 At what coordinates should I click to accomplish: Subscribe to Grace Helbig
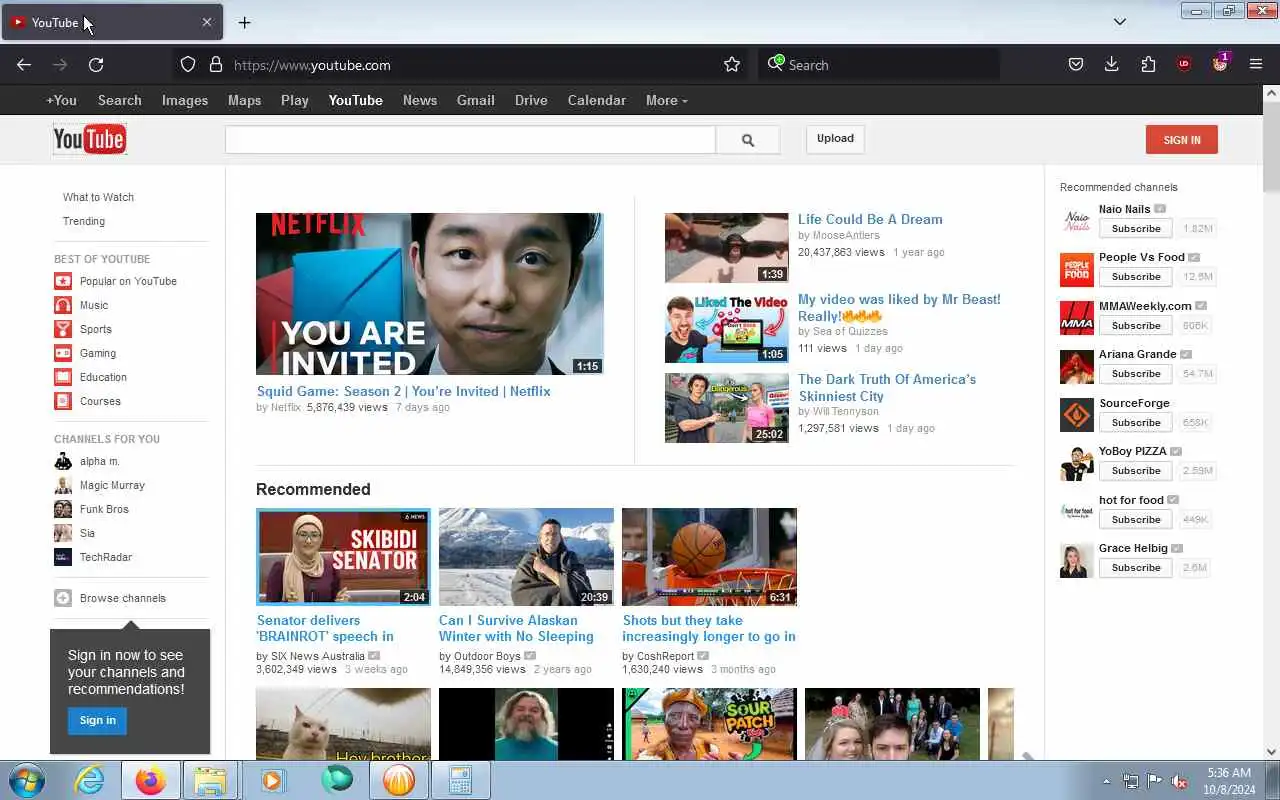coord(1136,568)
